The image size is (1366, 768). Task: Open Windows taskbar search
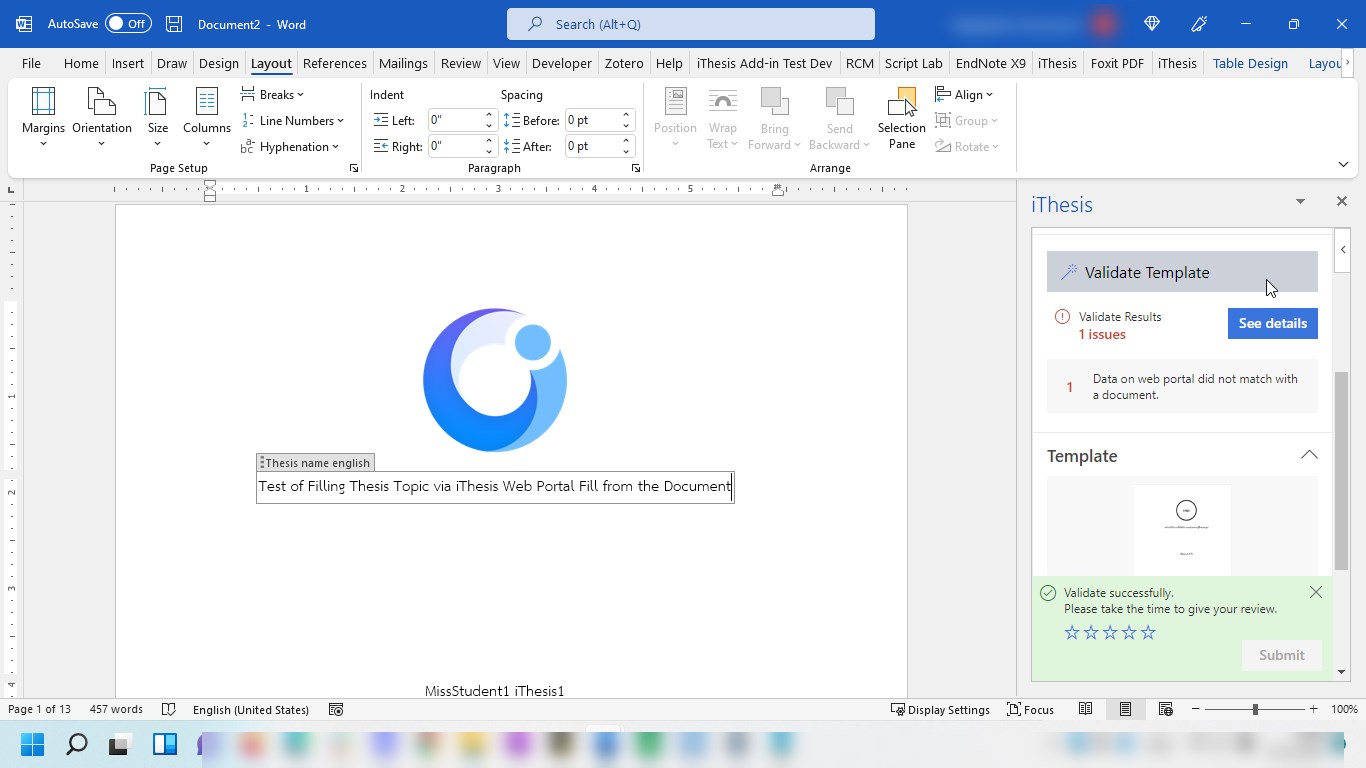[76, 744]
